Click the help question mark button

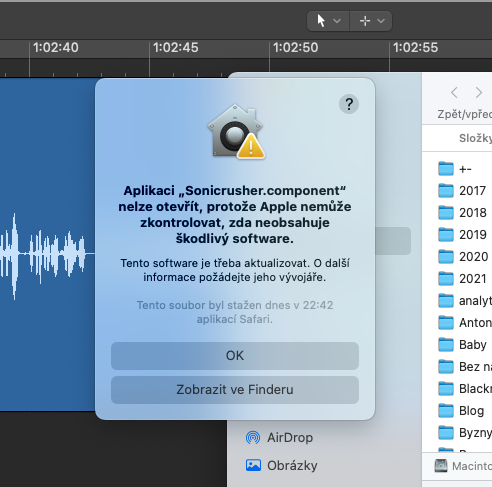point(349,104)
